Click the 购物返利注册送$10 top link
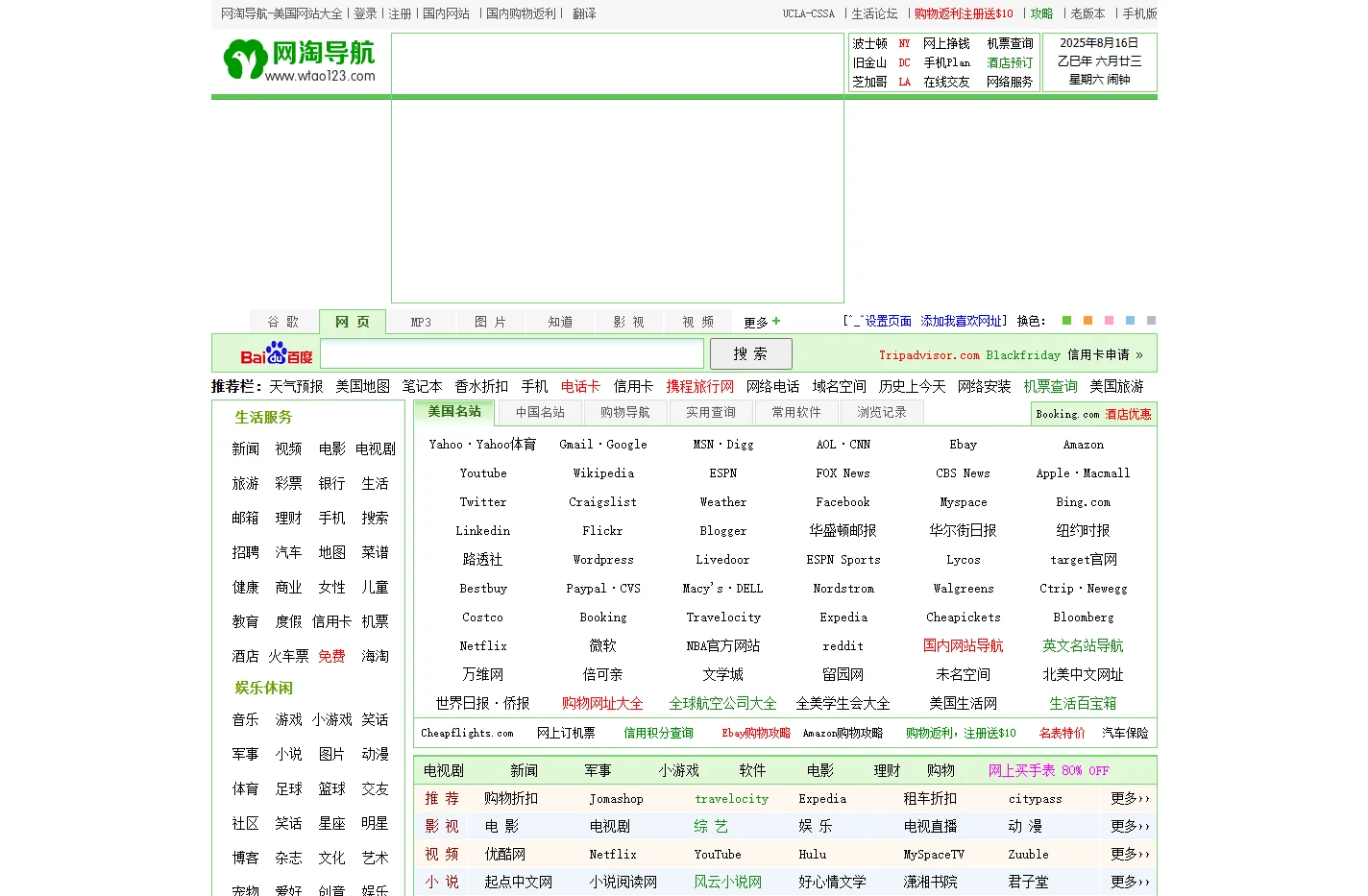This screenshot has height=896, width=1368. coord(964,13)
